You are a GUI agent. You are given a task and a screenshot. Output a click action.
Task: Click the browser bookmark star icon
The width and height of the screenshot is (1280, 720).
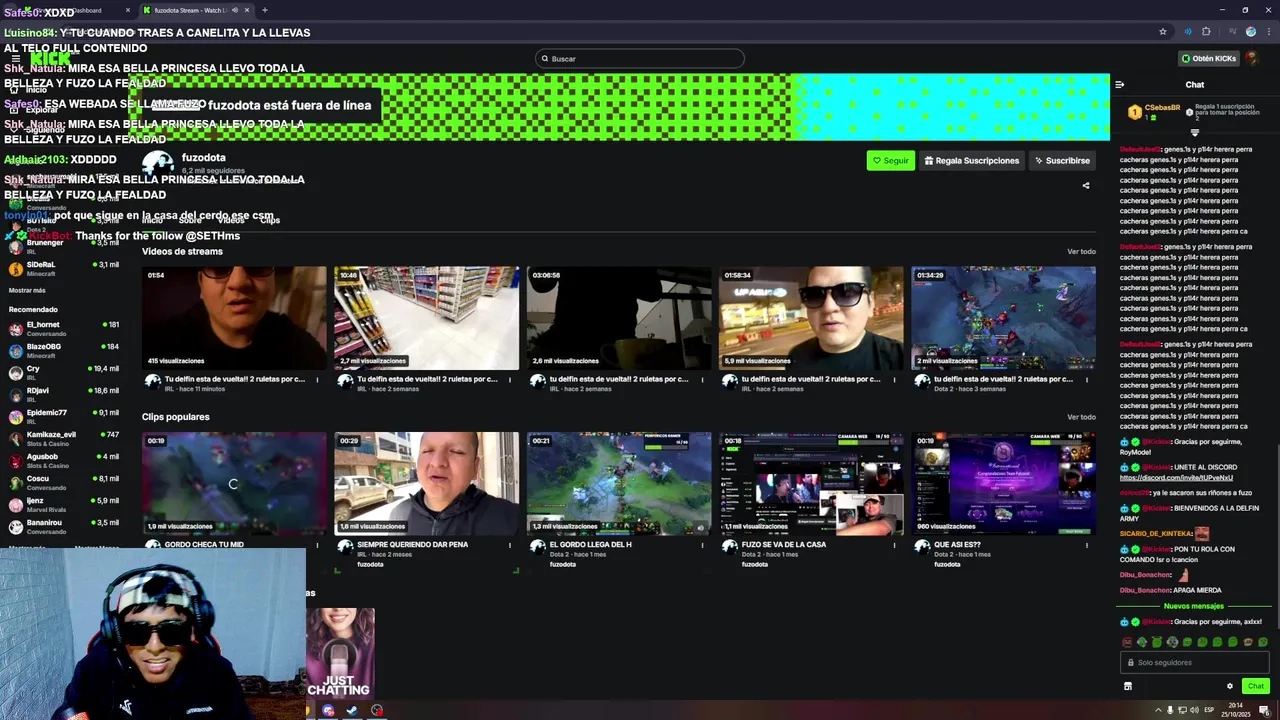tap(1163, 32)
